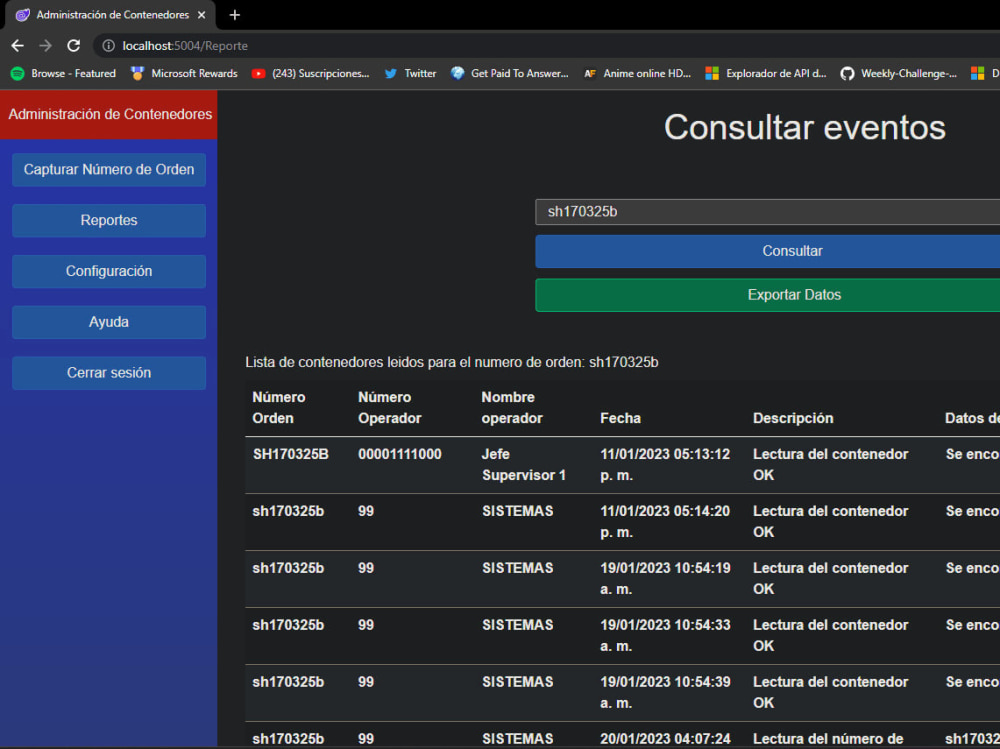Viewport: 1000px width, 749px height.
Task: Select date cell 19/01/2023 10:54:33 a. m.
Action: [665, 635]
